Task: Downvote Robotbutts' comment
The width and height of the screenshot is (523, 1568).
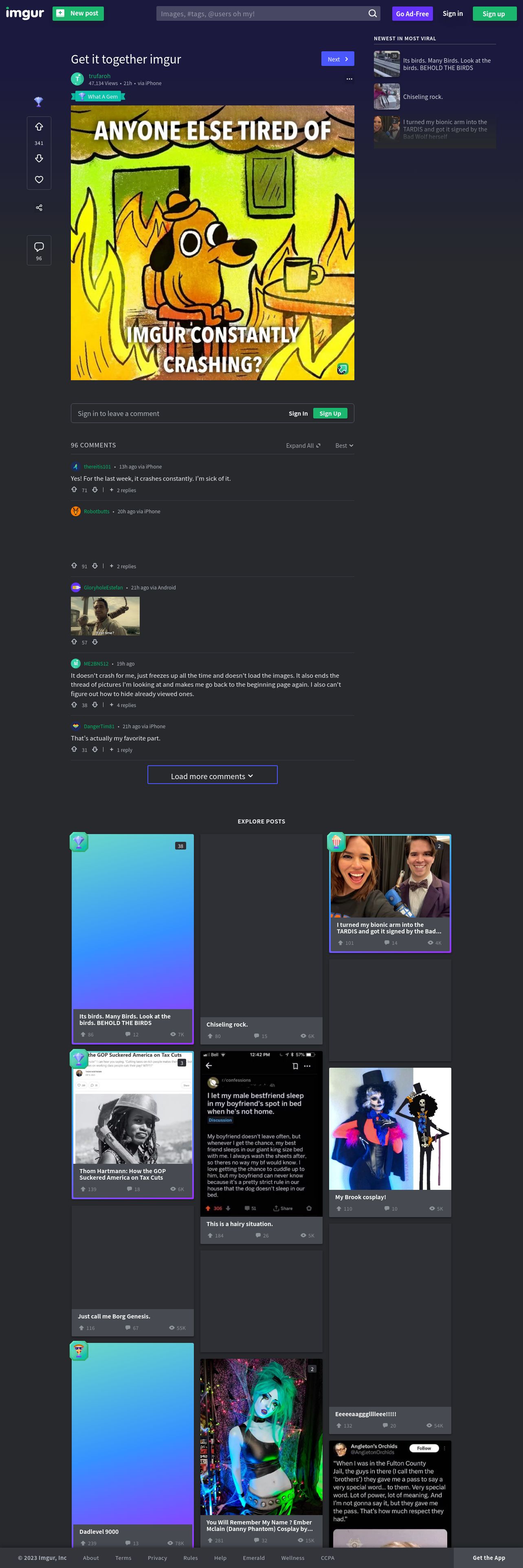Action: click(x=95, y=565)
